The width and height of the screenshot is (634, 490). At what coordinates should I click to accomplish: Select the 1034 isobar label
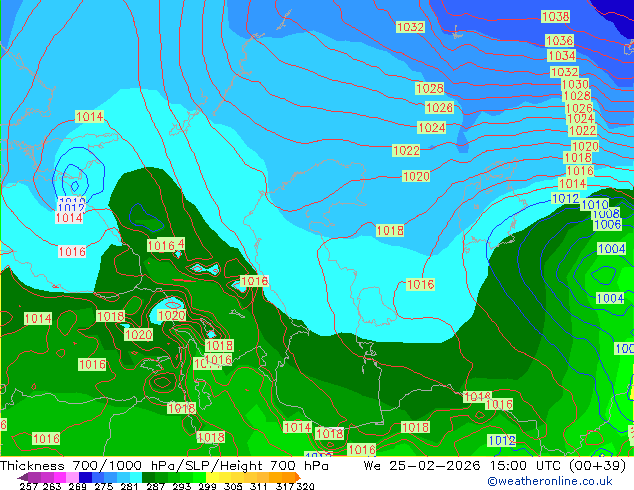pyautogui.click(x=561, y=55)
